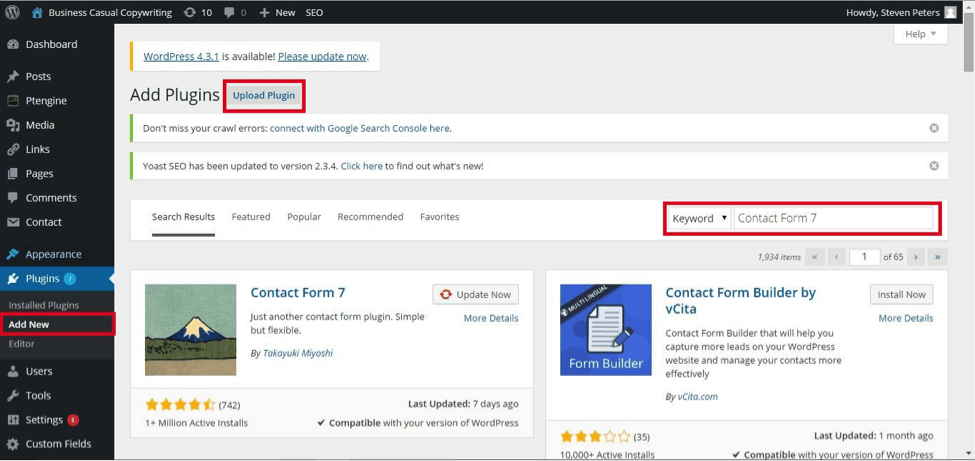
Task: Open Contact Form Builder by vCita title
Action: coord(741,300)
